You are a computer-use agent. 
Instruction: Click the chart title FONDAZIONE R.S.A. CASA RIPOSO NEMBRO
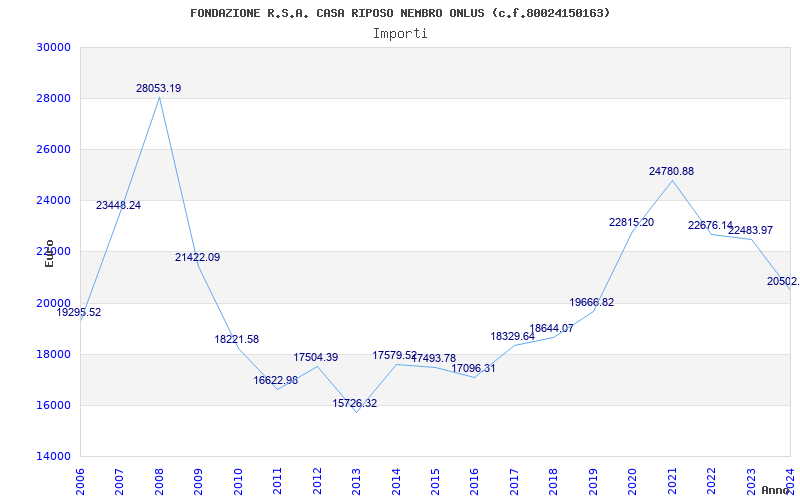tap(399, 13)
